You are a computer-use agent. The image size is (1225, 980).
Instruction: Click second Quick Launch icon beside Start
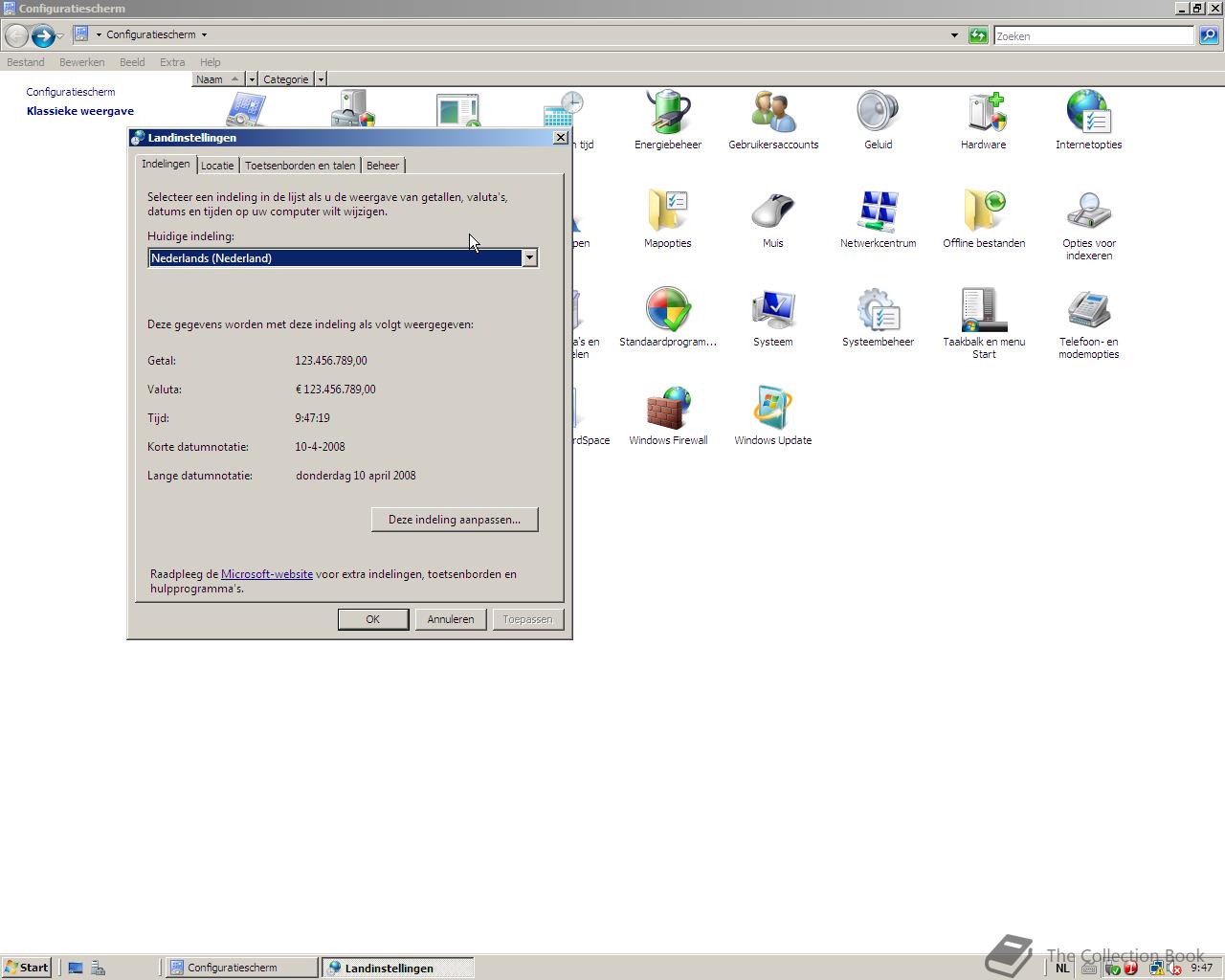click(98, 968)
